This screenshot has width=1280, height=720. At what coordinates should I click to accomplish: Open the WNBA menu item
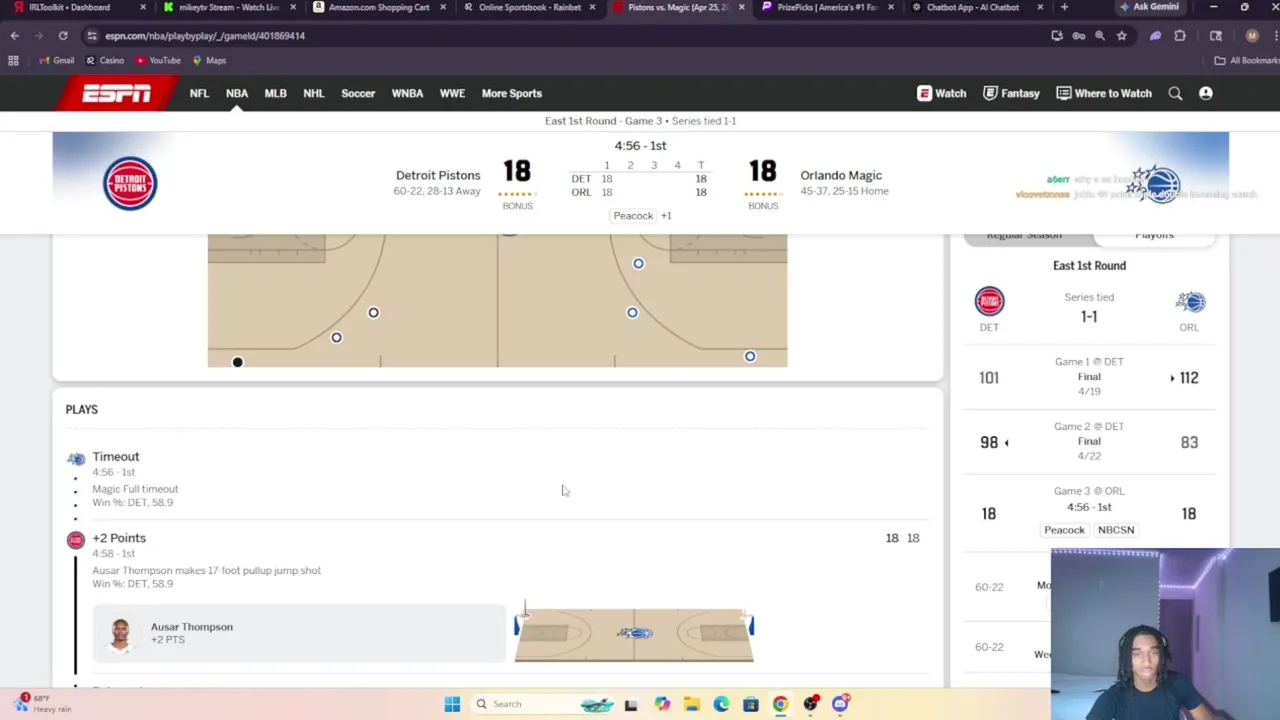pyautogui.click(x=407, y=94)
